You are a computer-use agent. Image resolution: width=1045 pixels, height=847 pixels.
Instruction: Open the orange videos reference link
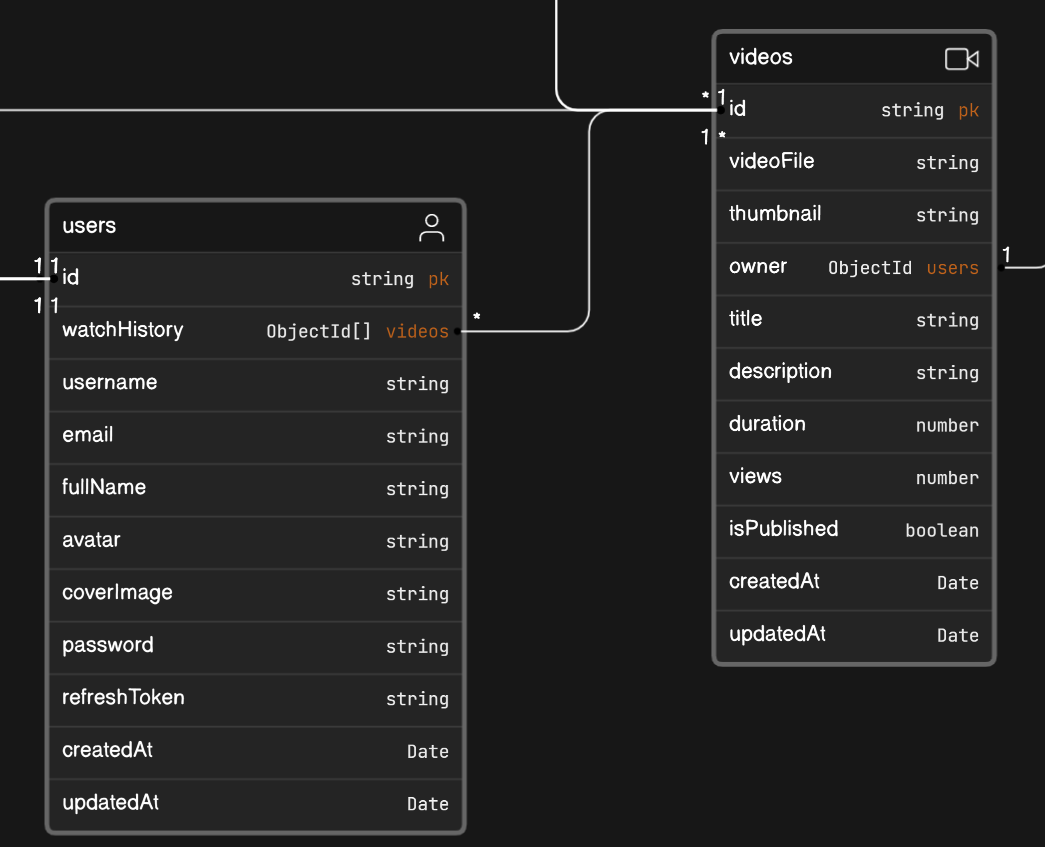417,332
